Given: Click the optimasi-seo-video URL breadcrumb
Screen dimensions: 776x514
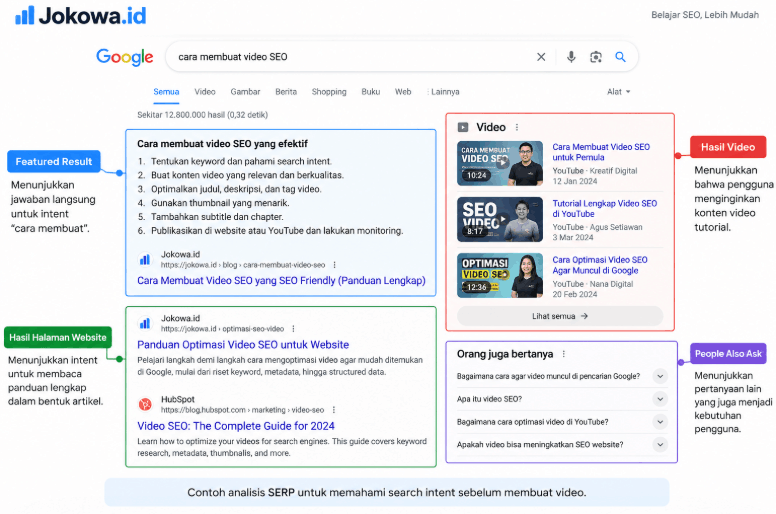Looking at the screenshot, I should pyautogui.click(x=222, y=329).
